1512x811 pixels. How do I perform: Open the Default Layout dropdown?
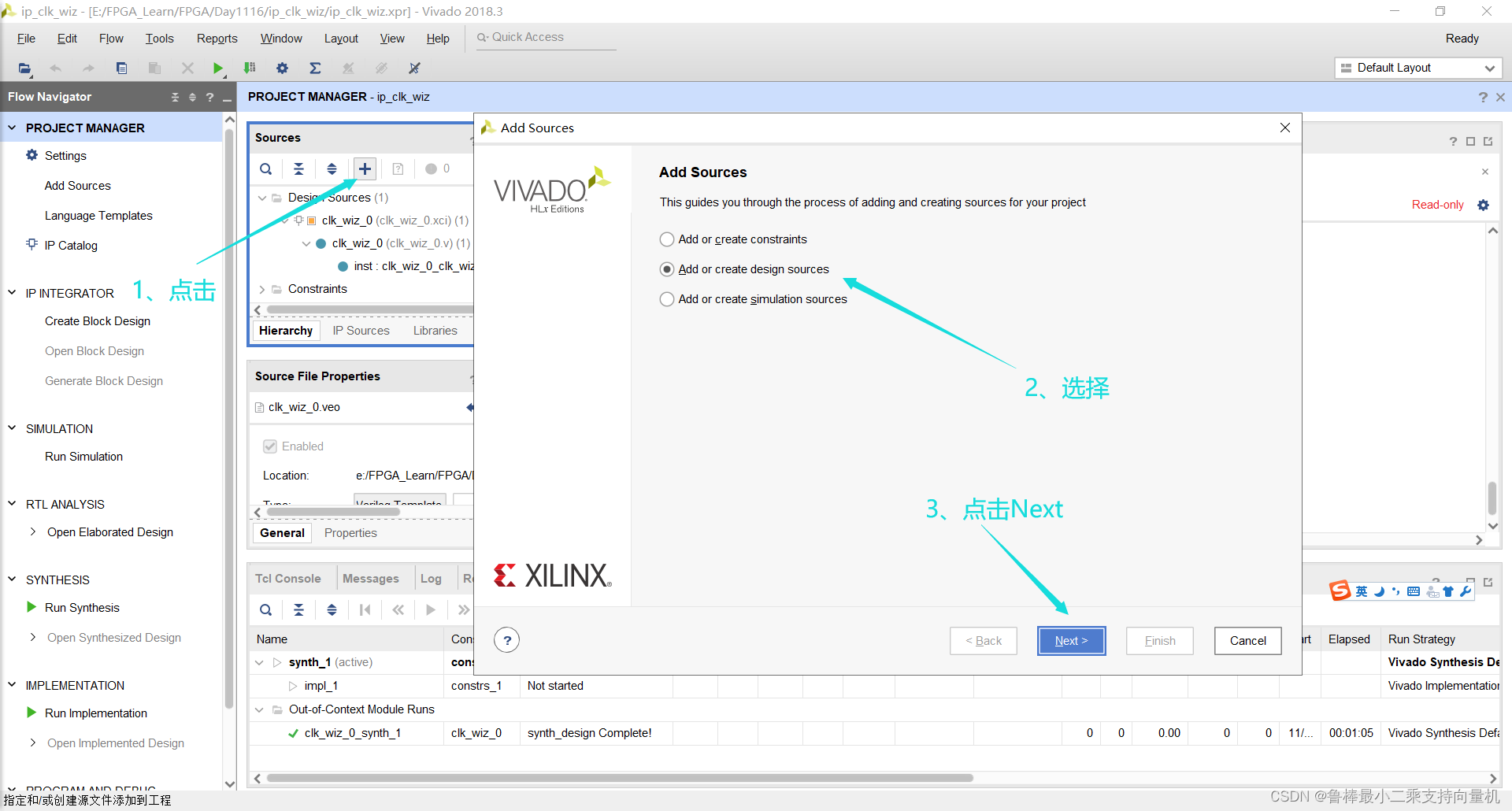click(x=1418, y=68)
